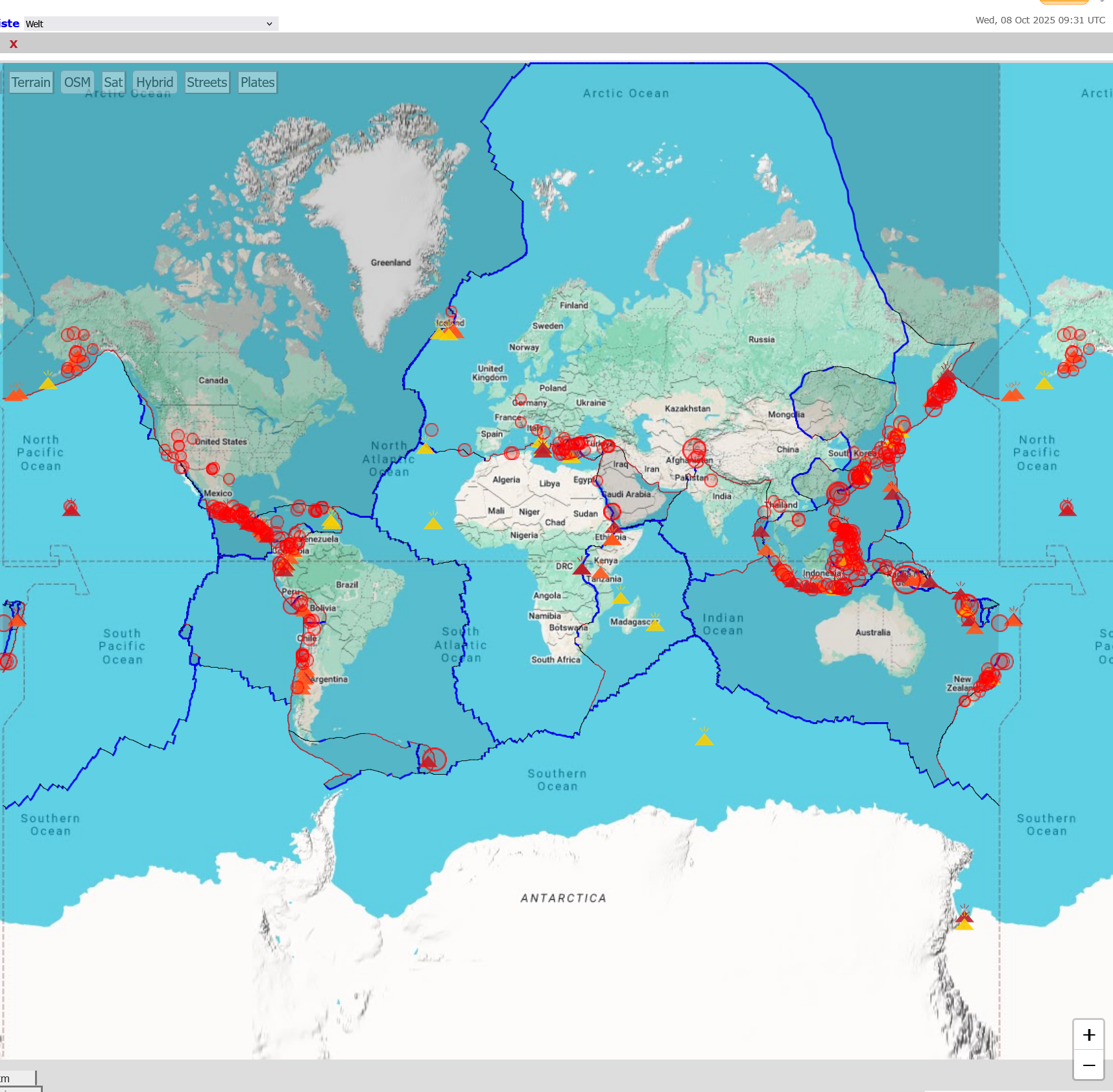Screen dimensions: 1113x1092
Task: Select the earthquake circle over Afghanistan
Action: point(694,450)
